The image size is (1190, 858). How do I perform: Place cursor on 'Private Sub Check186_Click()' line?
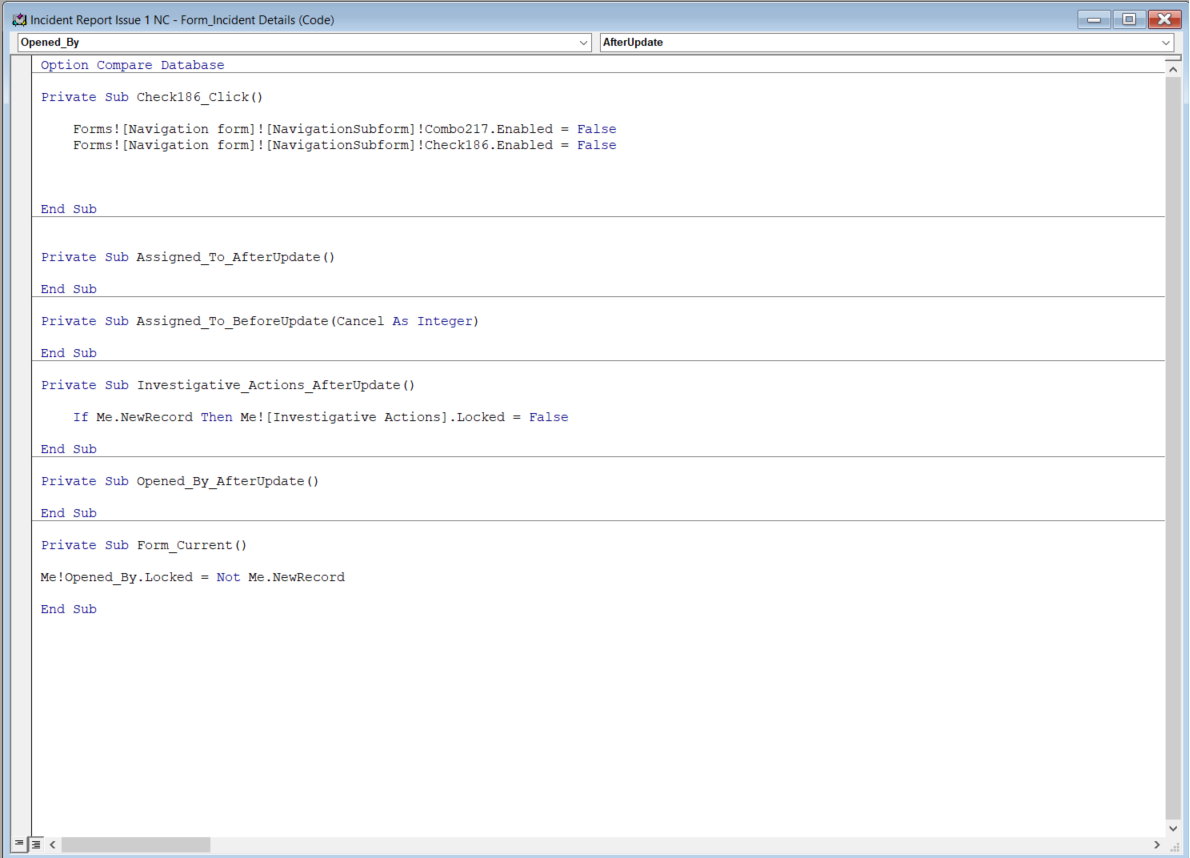[x=152, y=97]
